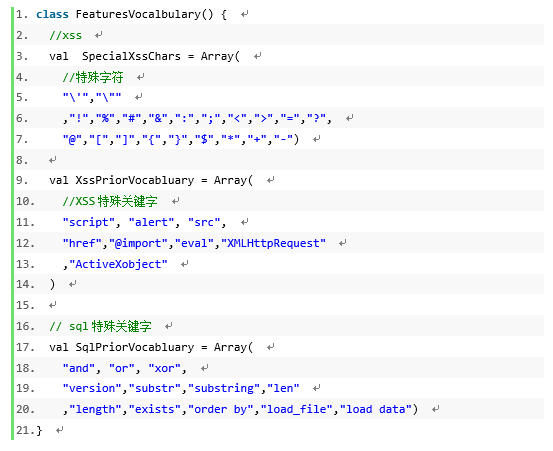Click the "script" string literal
Screen dimensions: 553x451
point(89,222)
